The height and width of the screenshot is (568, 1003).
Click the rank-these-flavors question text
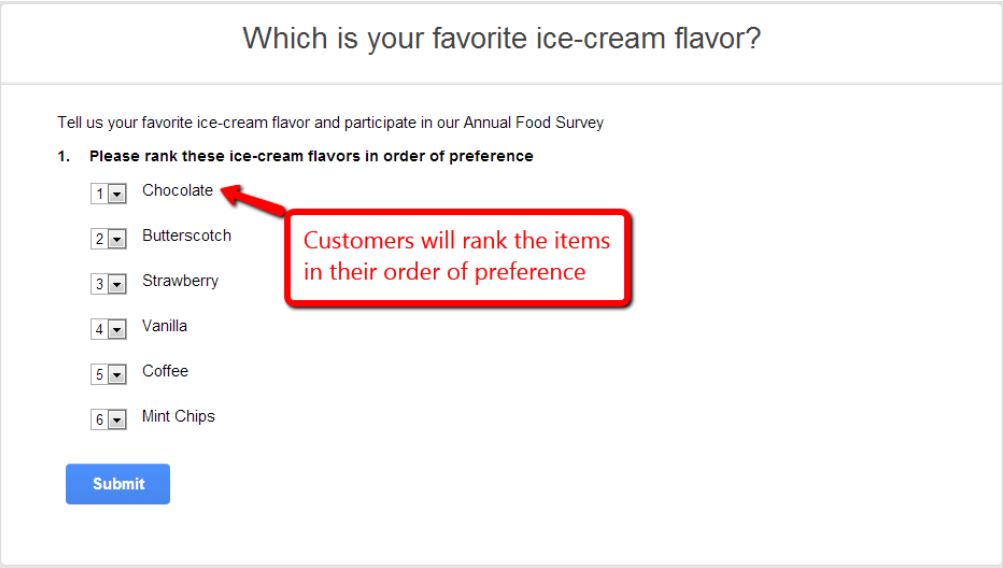pos(311,157)
